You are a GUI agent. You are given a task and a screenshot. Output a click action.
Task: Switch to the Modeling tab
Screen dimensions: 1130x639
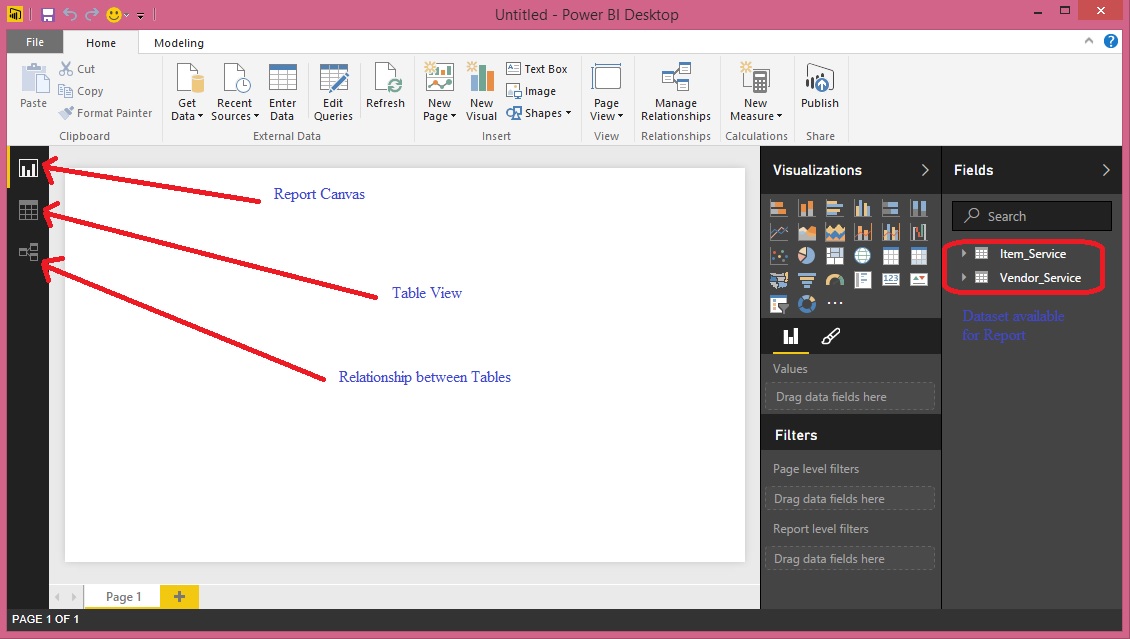[x=177, y=42]
